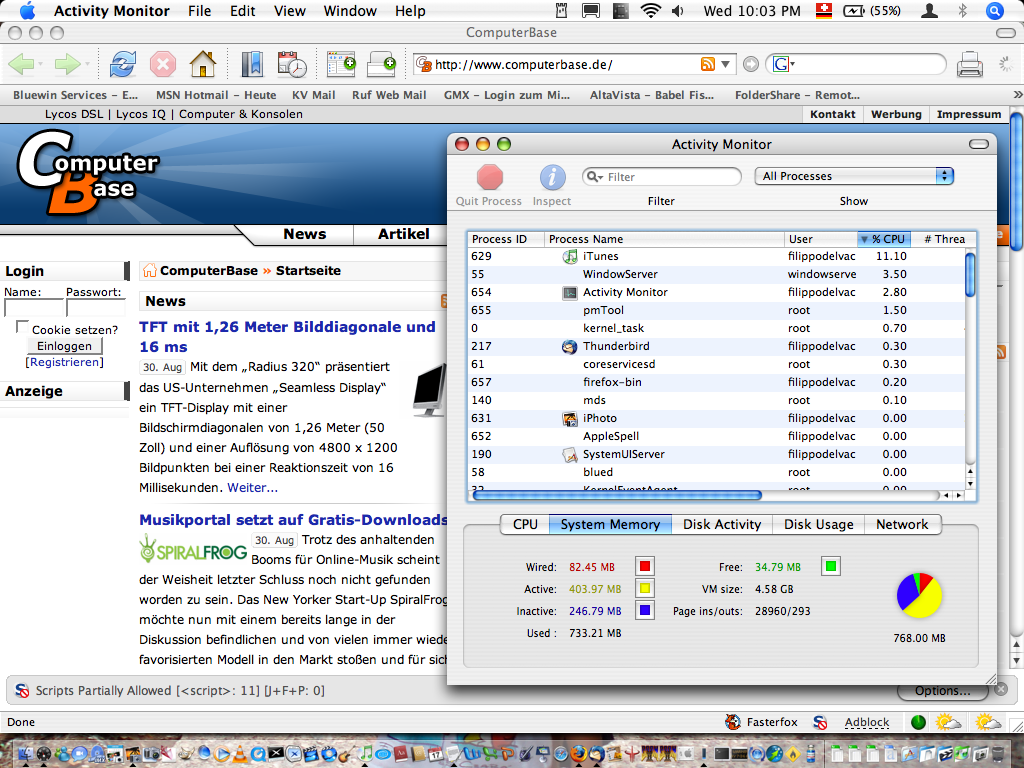1024x768 pixels.
Task: Click the Bluetooth icon in menu bar
Action: [x=962, y=10]
